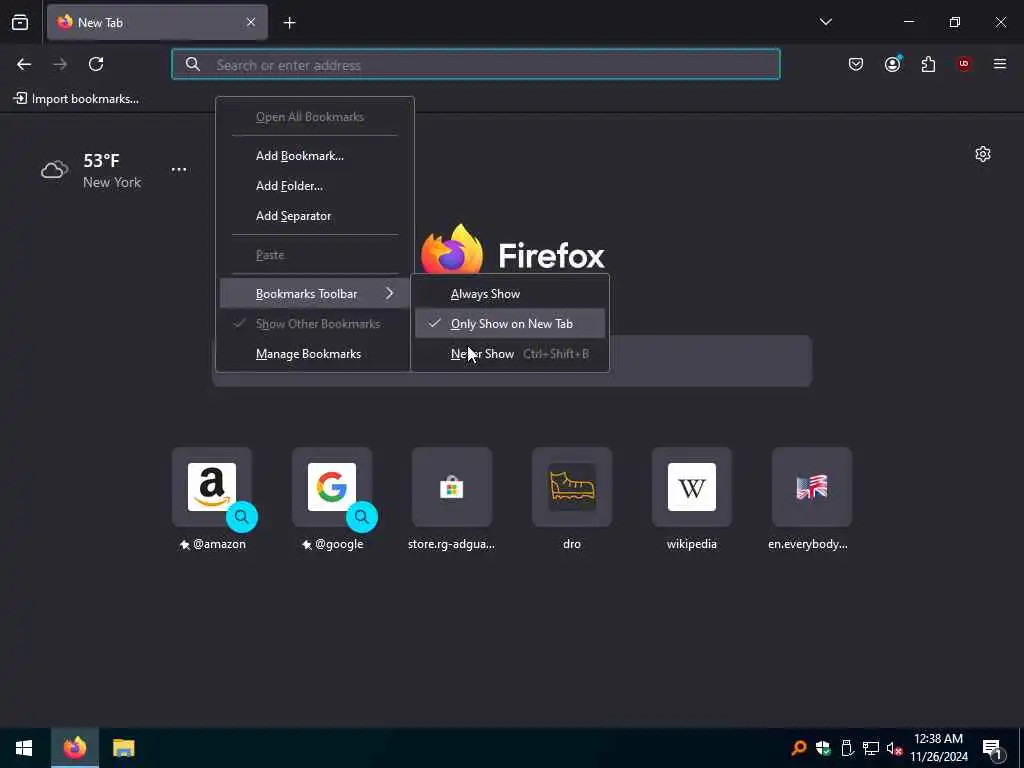Click the 53°F temperature text
Viewport: 1024px width, 768px height.
(101, 161)
